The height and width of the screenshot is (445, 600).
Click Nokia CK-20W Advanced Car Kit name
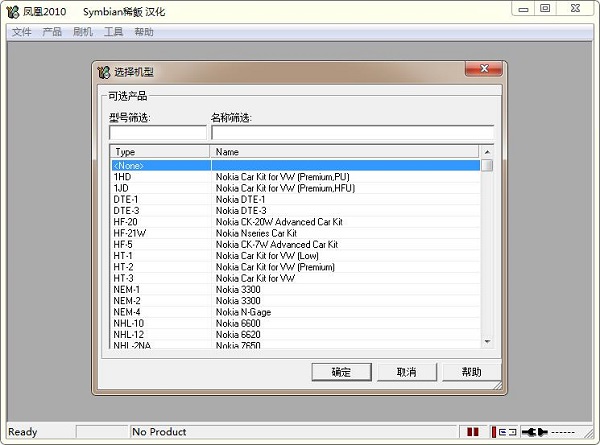click(x=279, y=222)
